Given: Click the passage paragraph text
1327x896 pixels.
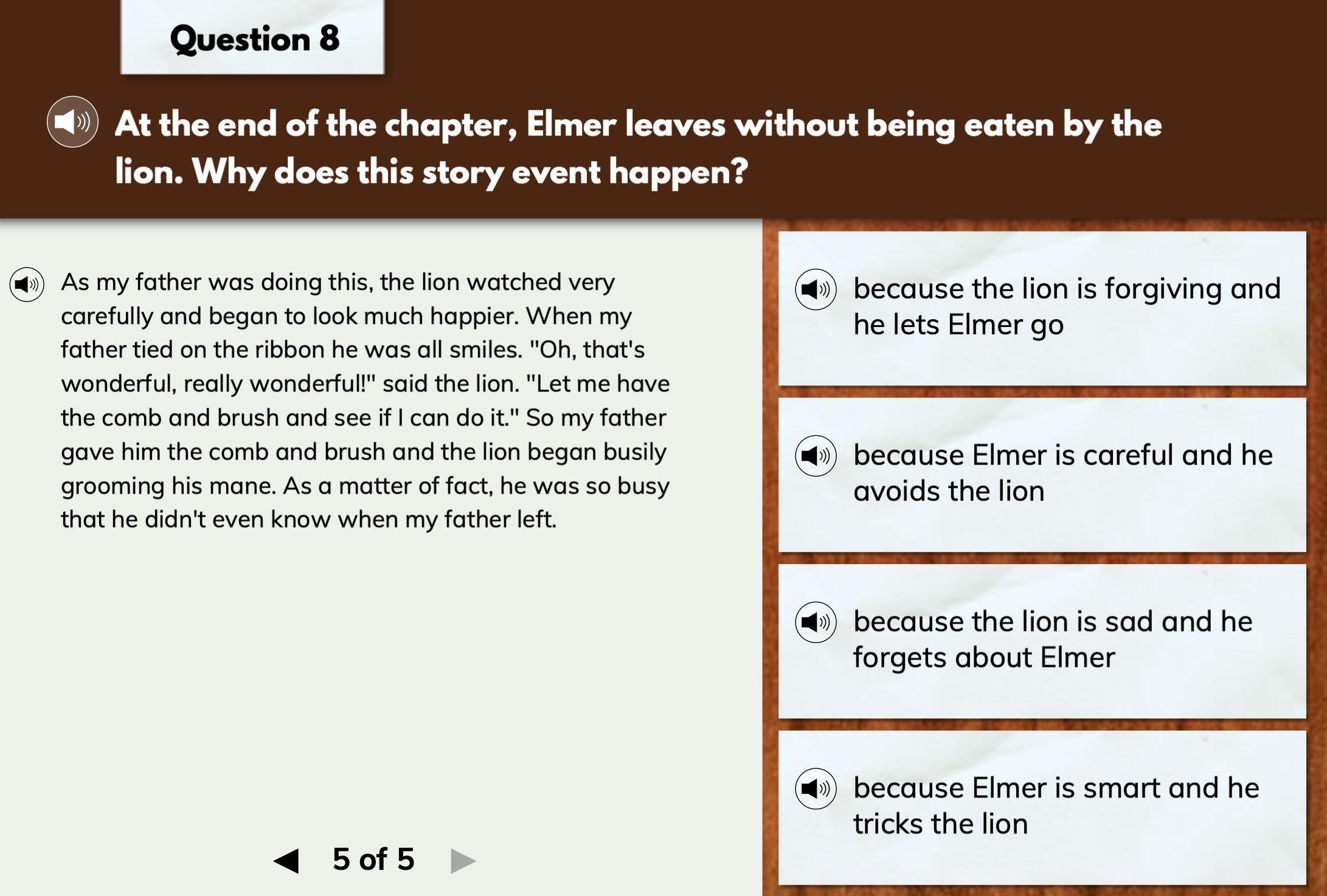Looking at the screenshot, I should click(365, 401).
